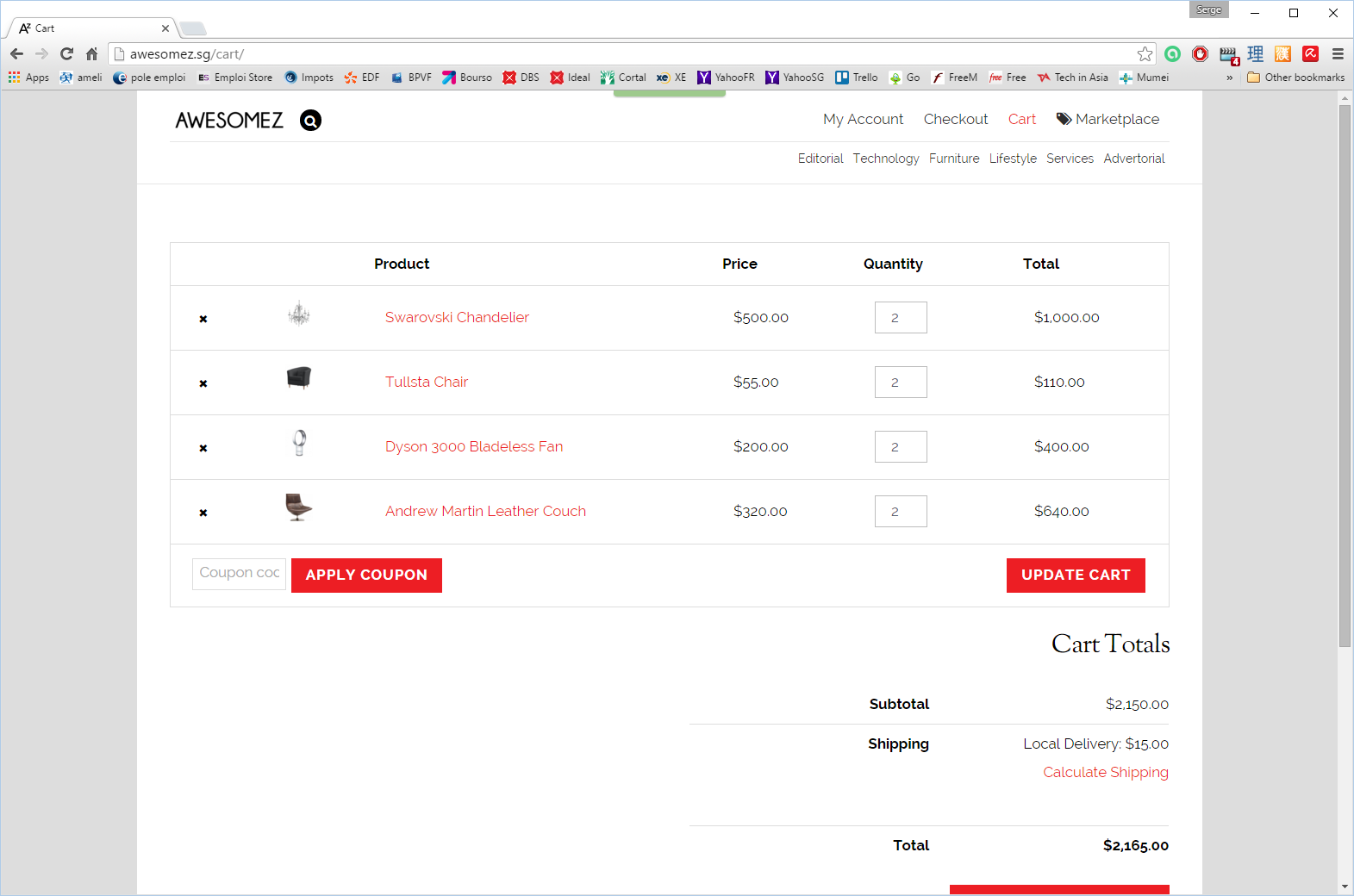1354x896 pixels.
Task: Open the Chrome hamburger menu
Action: [1338, 53]
